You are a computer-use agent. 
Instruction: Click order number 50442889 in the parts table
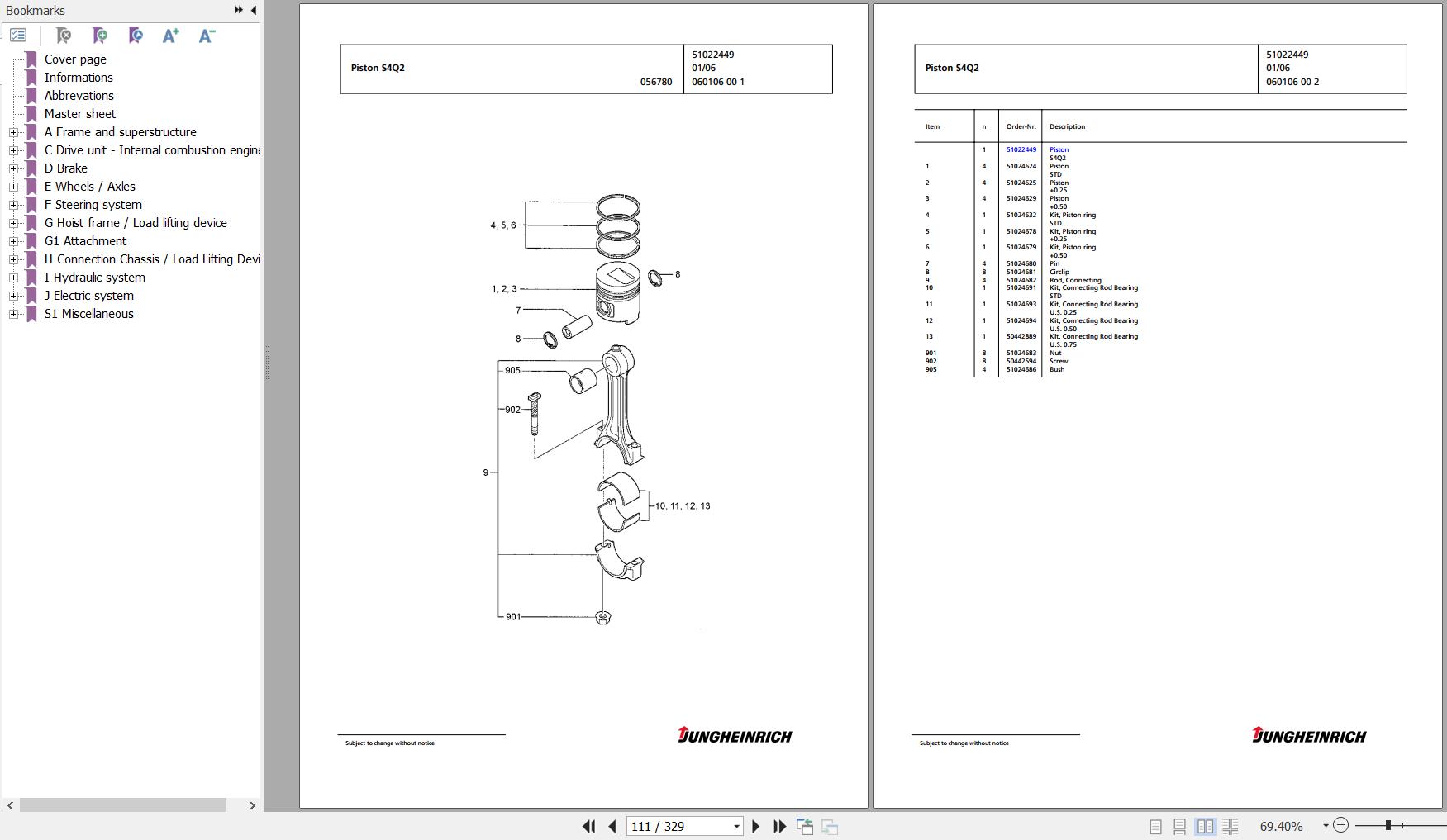tap(1021, 336)
